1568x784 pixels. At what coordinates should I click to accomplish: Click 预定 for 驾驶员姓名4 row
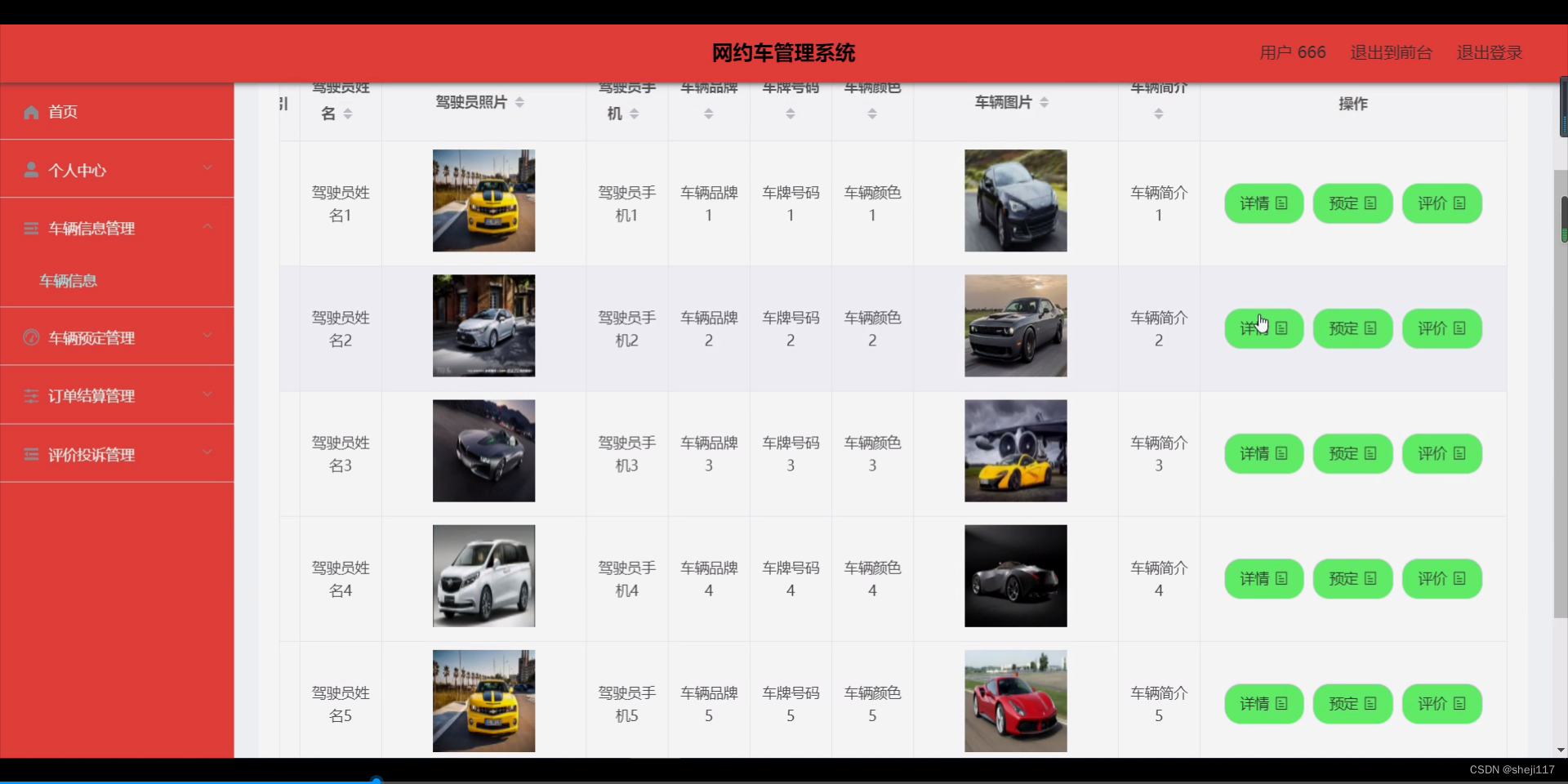(x=1352, y=578)
